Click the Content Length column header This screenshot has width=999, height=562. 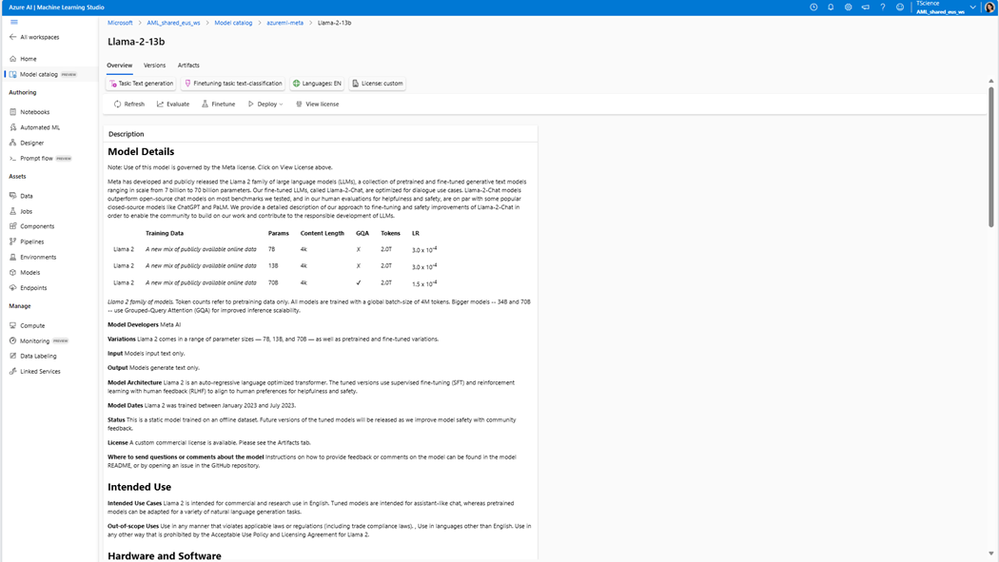tap(322, 233)
